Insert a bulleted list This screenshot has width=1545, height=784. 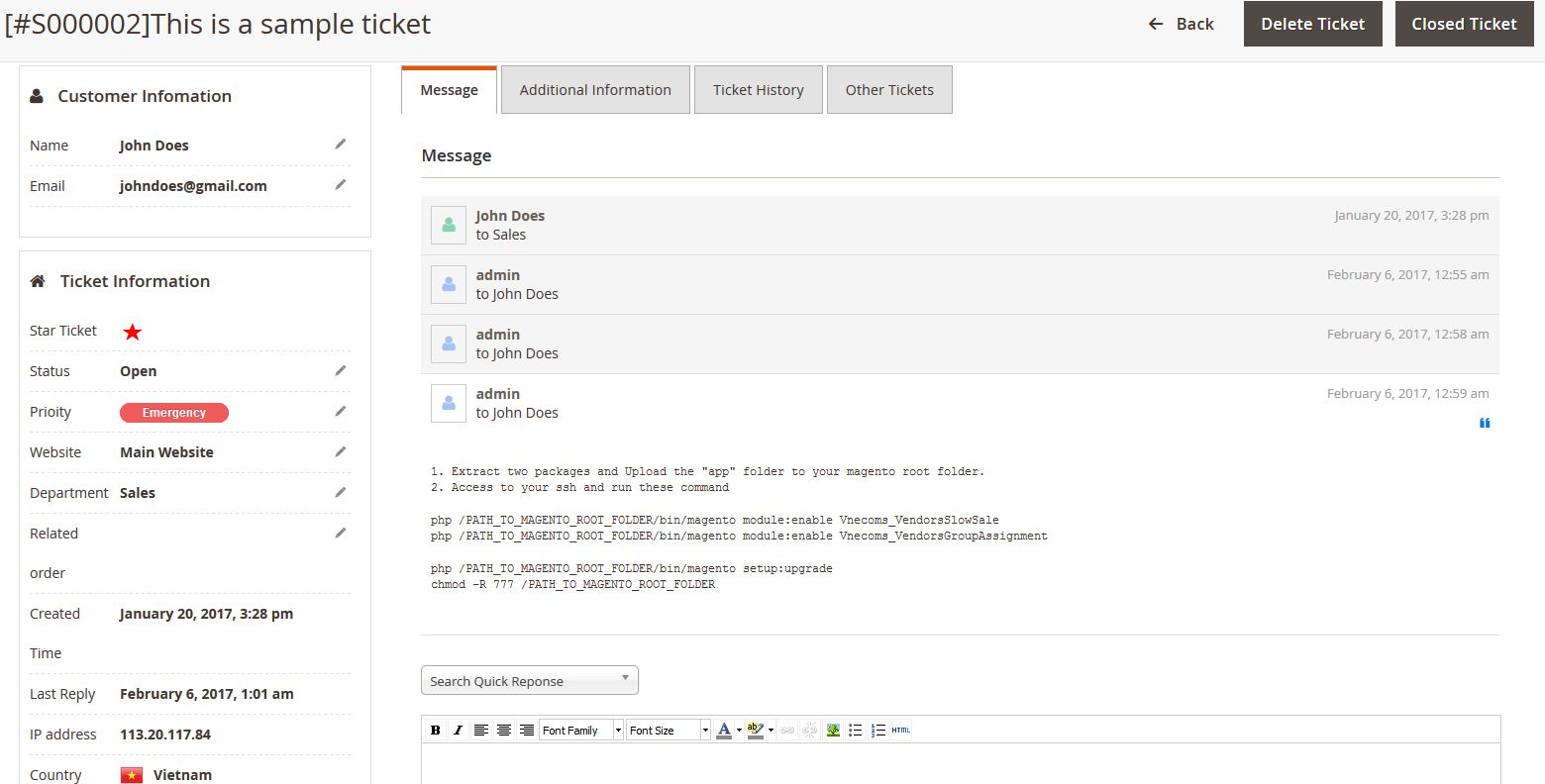pyautogui.click(x=856, y=730)
